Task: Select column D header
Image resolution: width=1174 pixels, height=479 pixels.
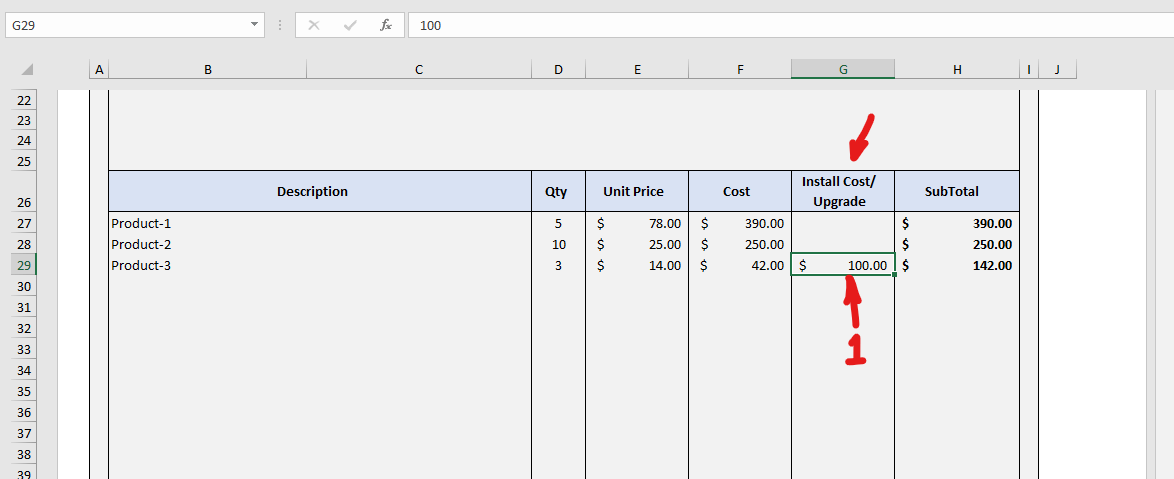Action: 559,70
